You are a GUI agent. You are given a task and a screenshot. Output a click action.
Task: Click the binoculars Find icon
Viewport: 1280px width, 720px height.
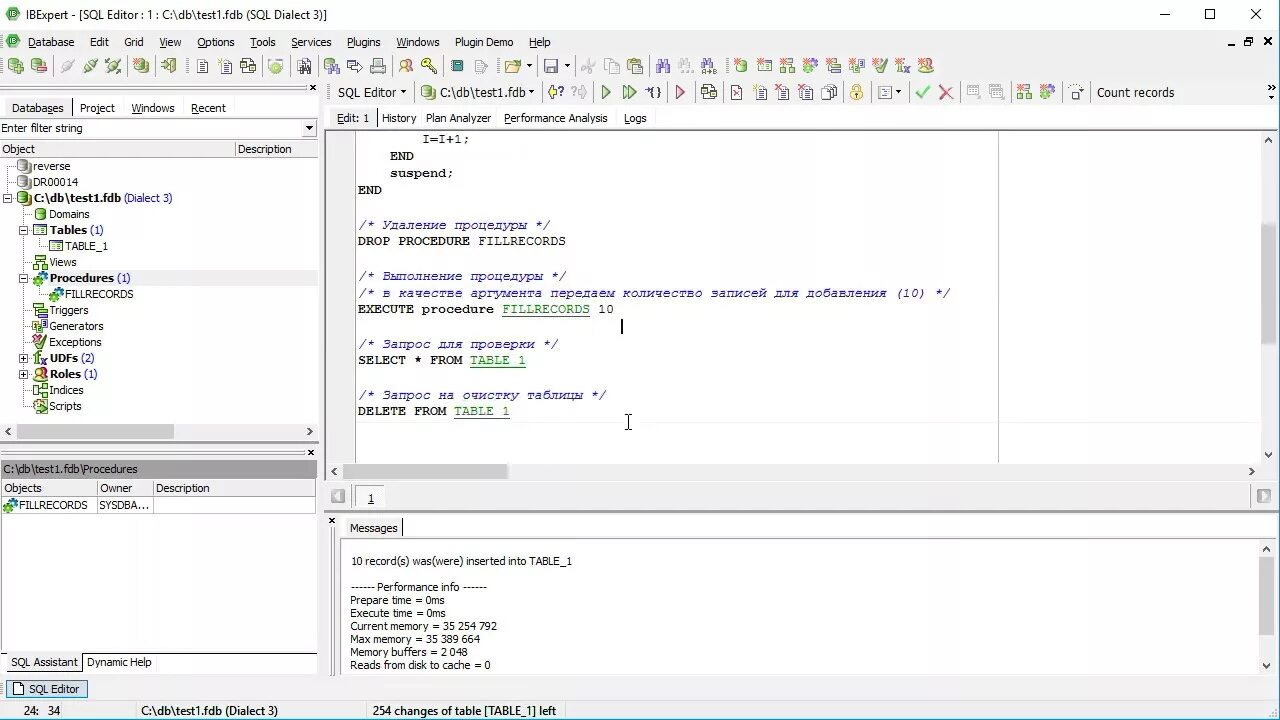coord(662,66)
